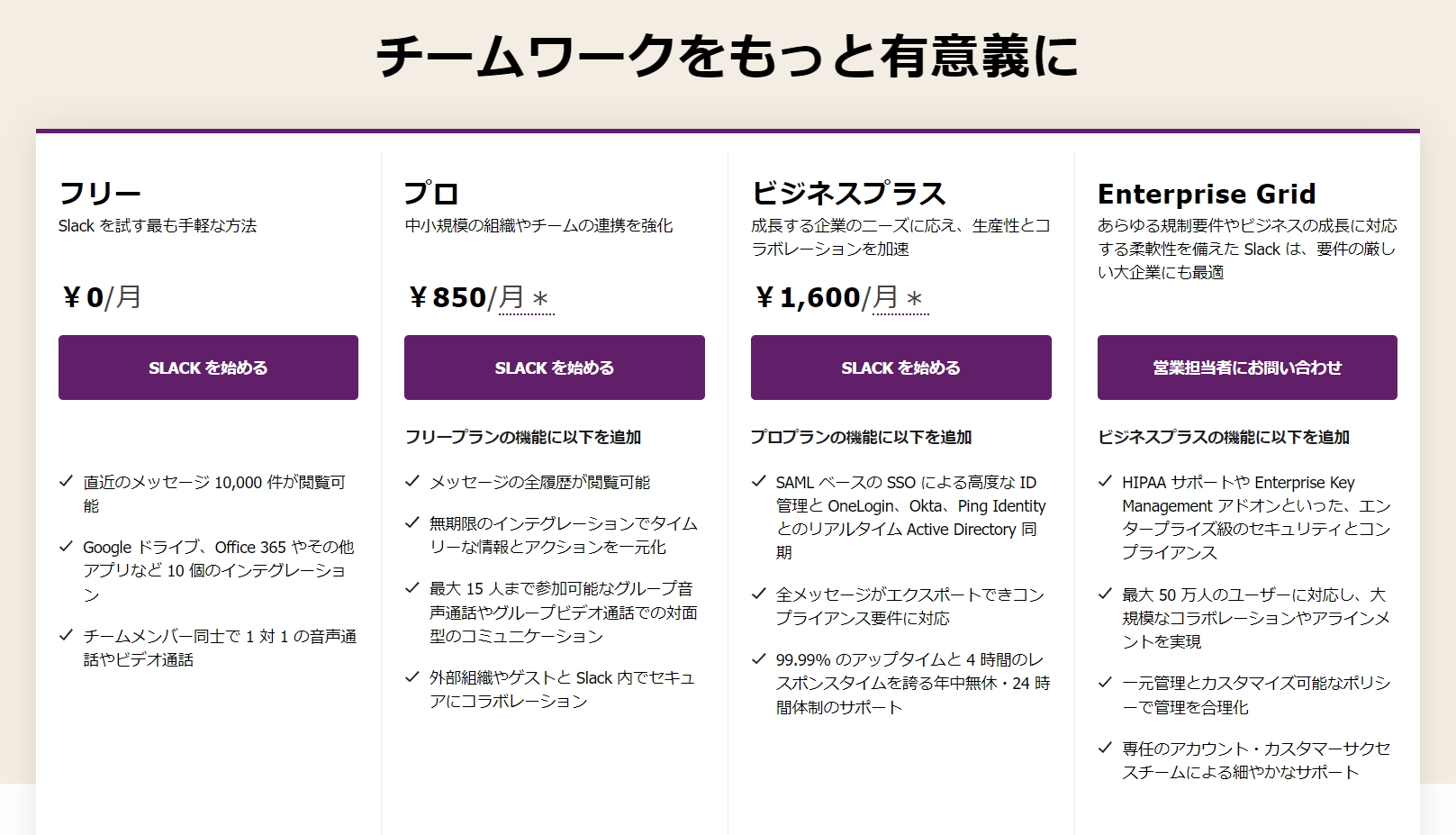Viewport: 1456px width, 835px height.
Task: Click the ¥0/月 price text
Action: coord(101,297)
